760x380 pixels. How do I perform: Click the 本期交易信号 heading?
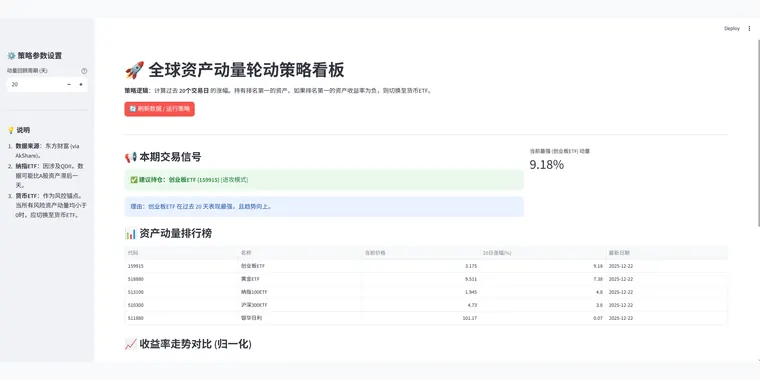170,157
